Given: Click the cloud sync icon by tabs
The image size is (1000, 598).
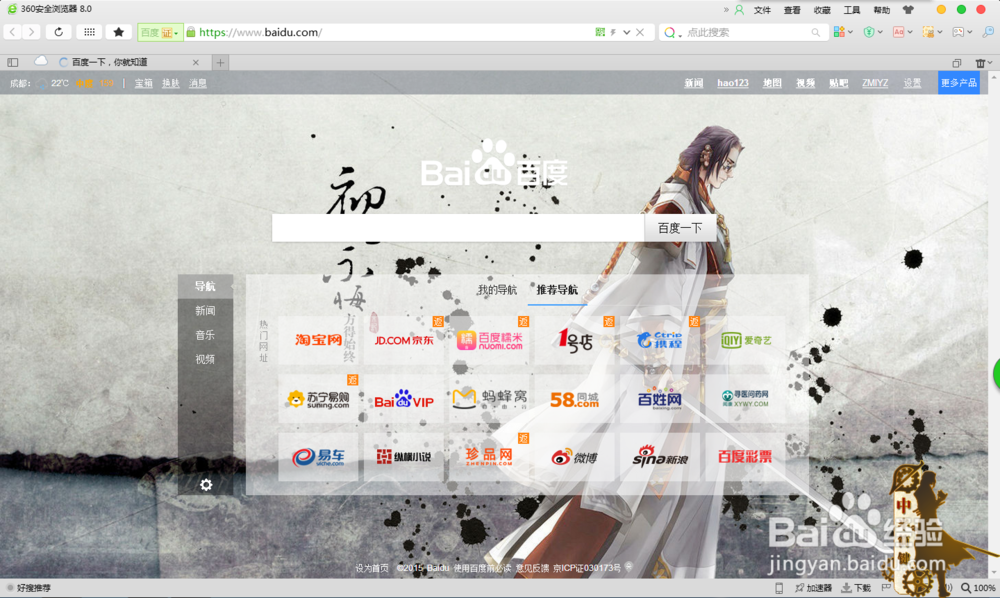Looking at the screenshot, I should (x=41, y=61).
